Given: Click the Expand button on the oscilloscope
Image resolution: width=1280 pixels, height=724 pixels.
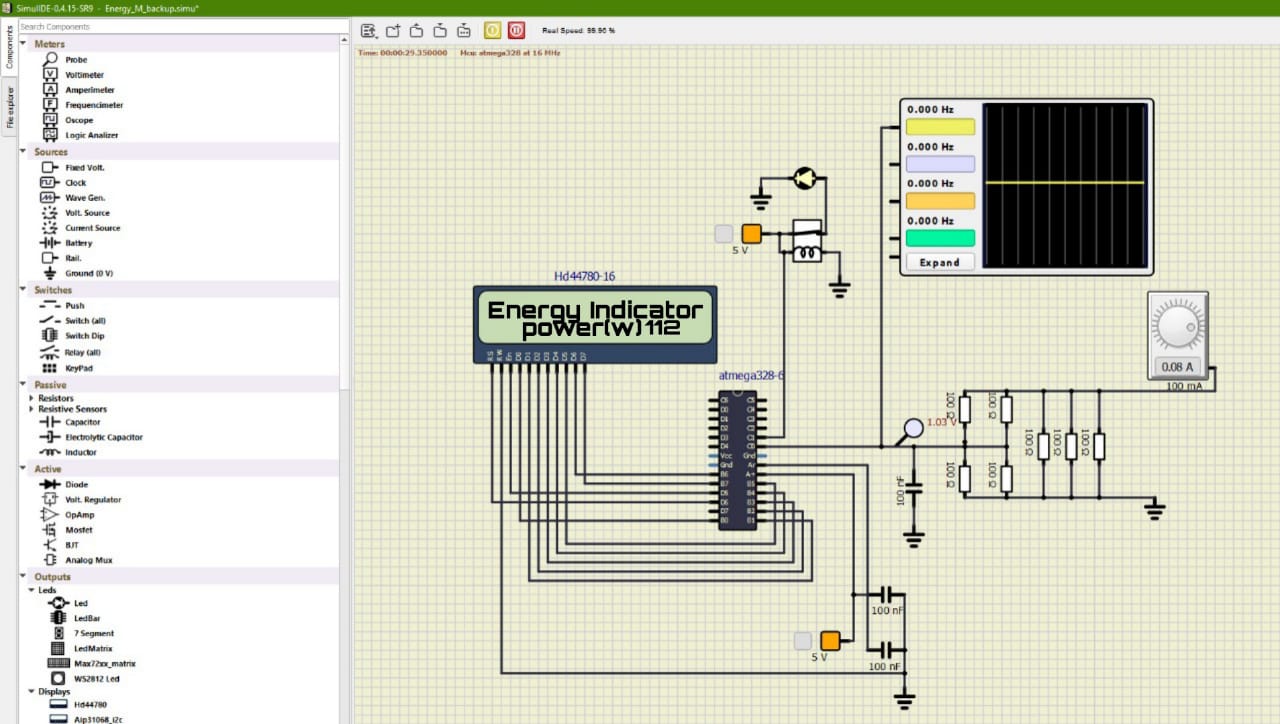Looking at the screenshot, I should (x=940, y=263).
